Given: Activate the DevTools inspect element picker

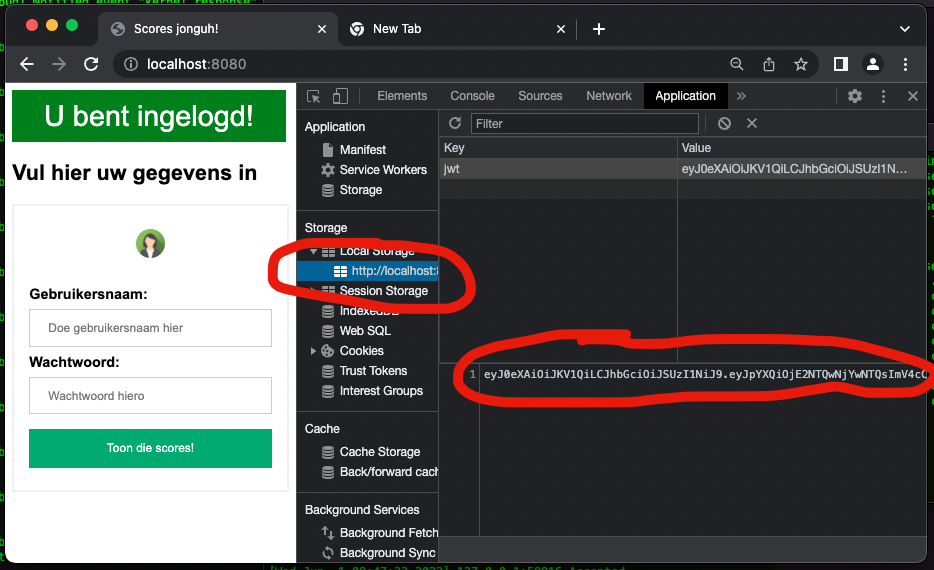Looking at the screenshot, I should 313,96.
